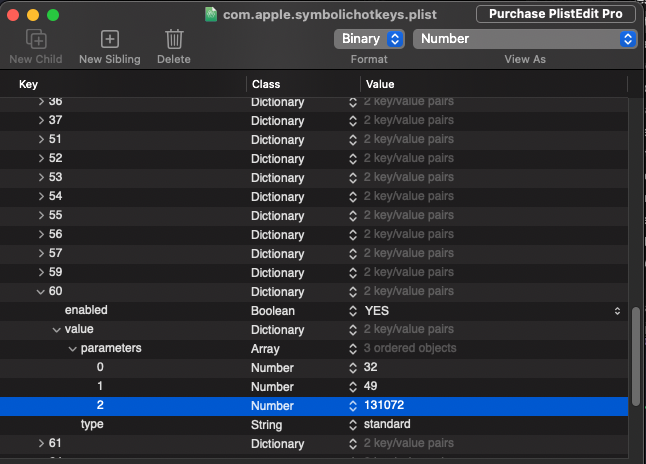Change class of enabled Boolean row
The height and width of the screenshot is (464, 646).
point(353,311)
